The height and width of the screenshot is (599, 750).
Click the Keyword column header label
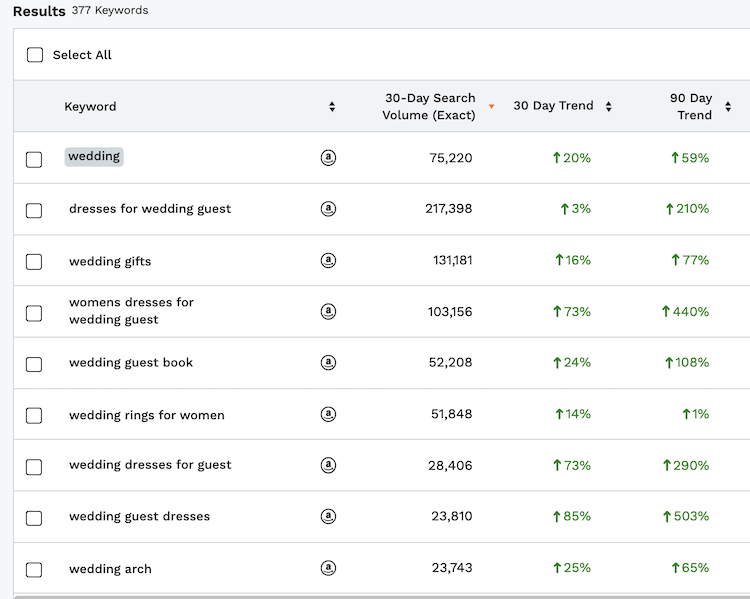[x=90, y=107]
